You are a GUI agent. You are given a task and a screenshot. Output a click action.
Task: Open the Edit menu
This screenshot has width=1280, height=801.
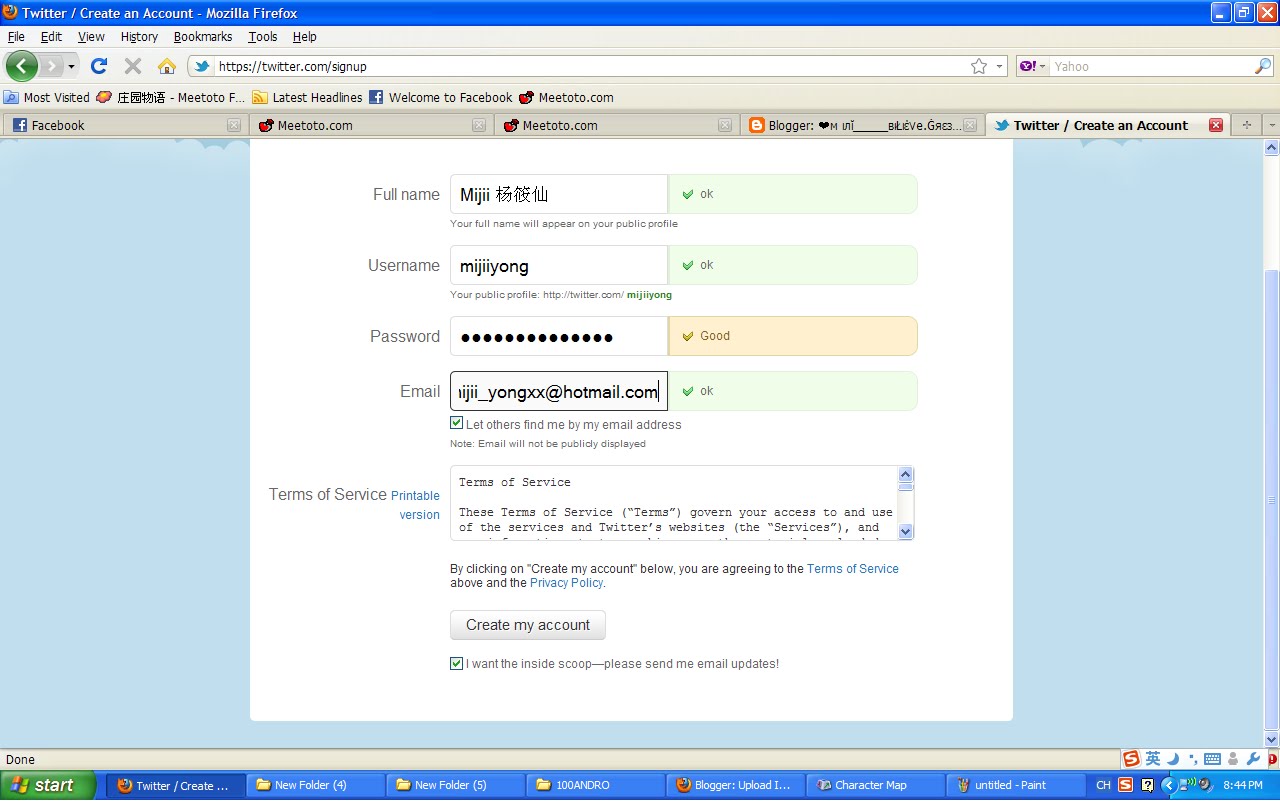pyautogui.click(x=51, y=36)
